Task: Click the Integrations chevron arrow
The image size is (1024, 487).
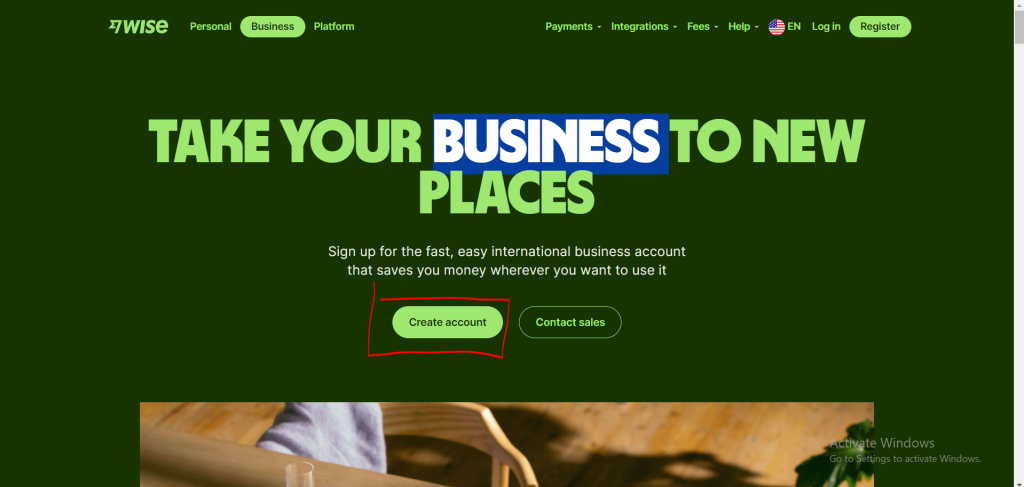Action: coord(675,27)
